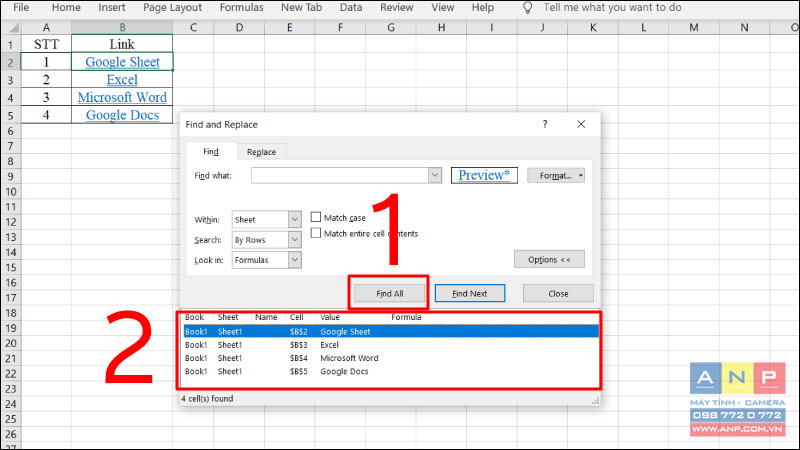Enable the Match case checkbox

pyautogui.click(x=316, y=217)
